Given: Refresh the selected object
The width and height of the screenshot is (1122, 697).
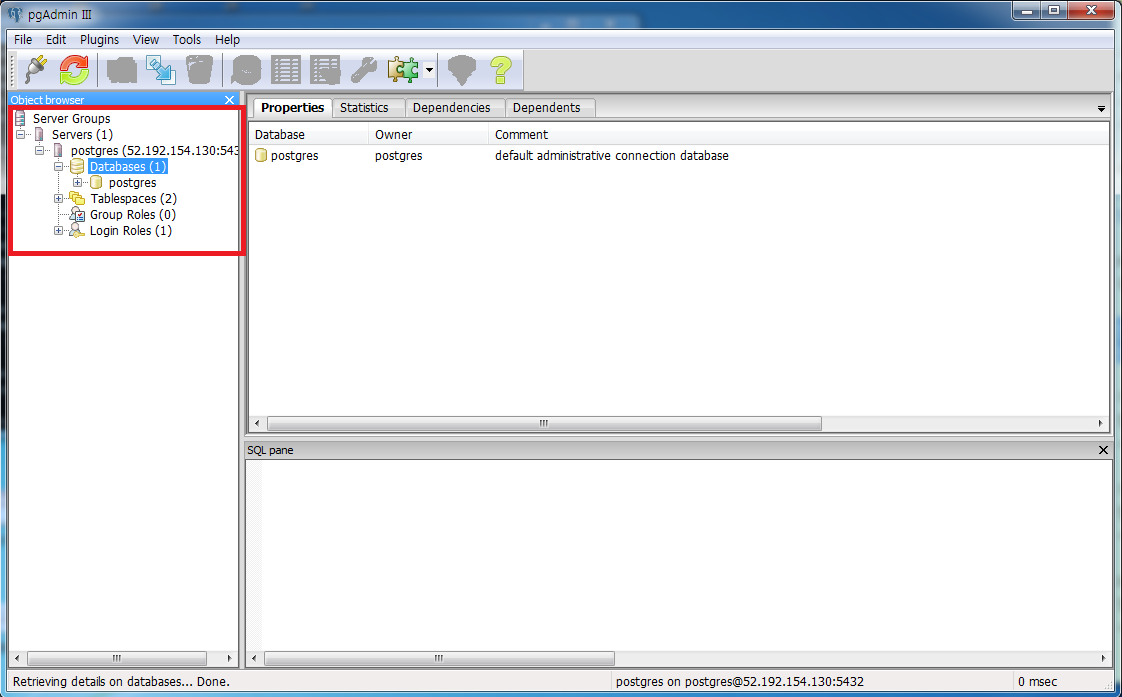Looking at the screenshot, I should [72, 69].
